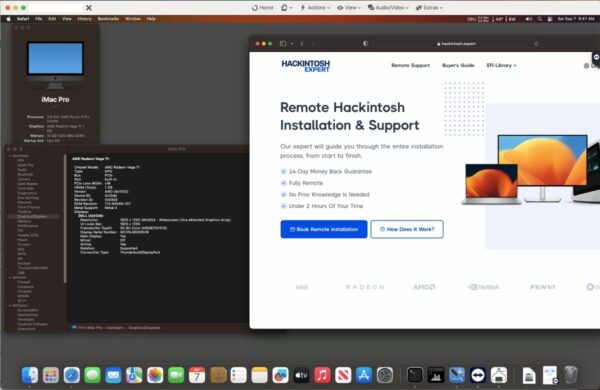Expand the EFI-Library dropdown menu

[501, 65]
